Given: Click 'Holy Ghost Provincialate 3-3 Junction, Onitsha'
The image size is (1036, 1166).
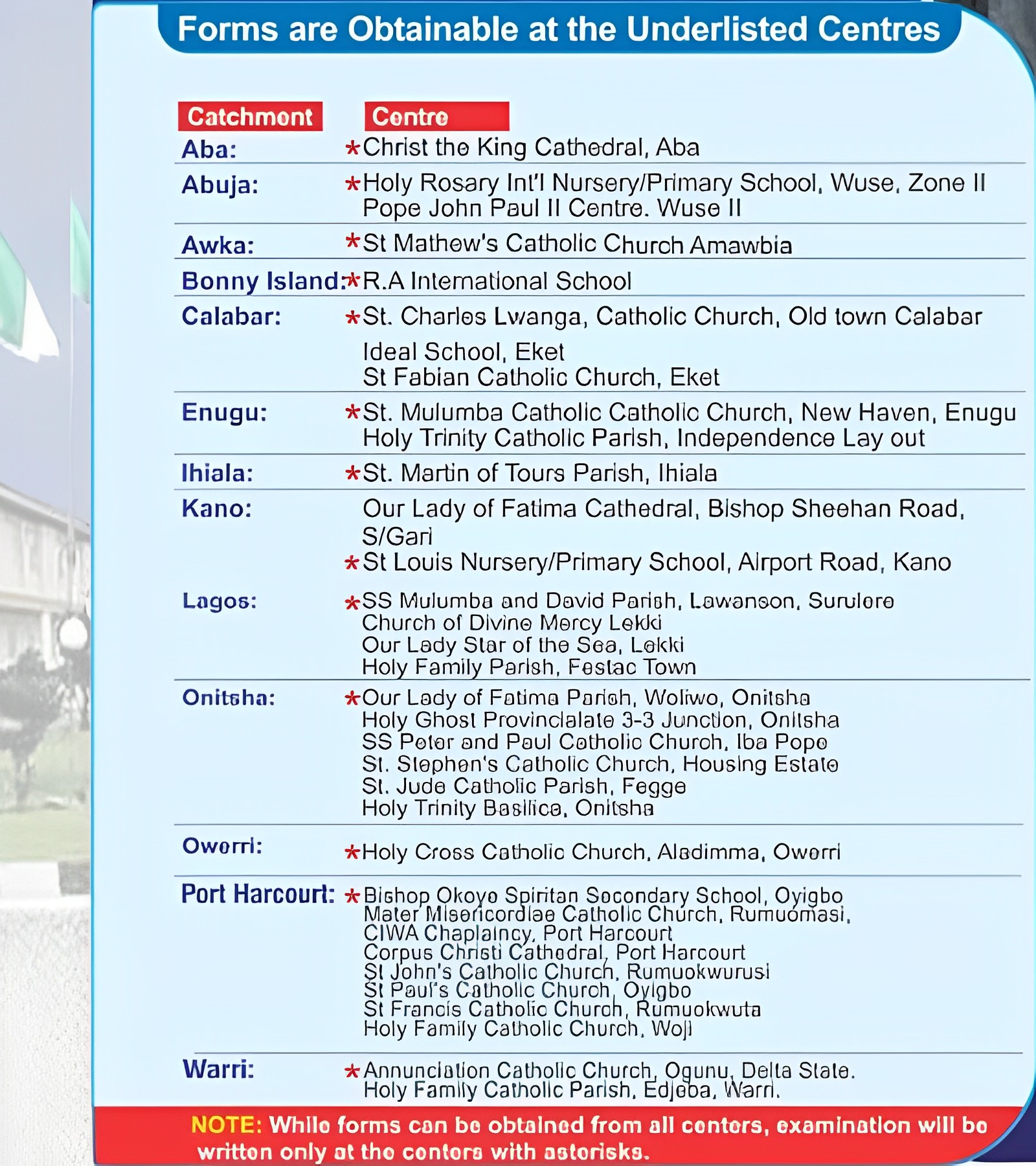Looking at the screenshot, I should click(x=600, y=720).
